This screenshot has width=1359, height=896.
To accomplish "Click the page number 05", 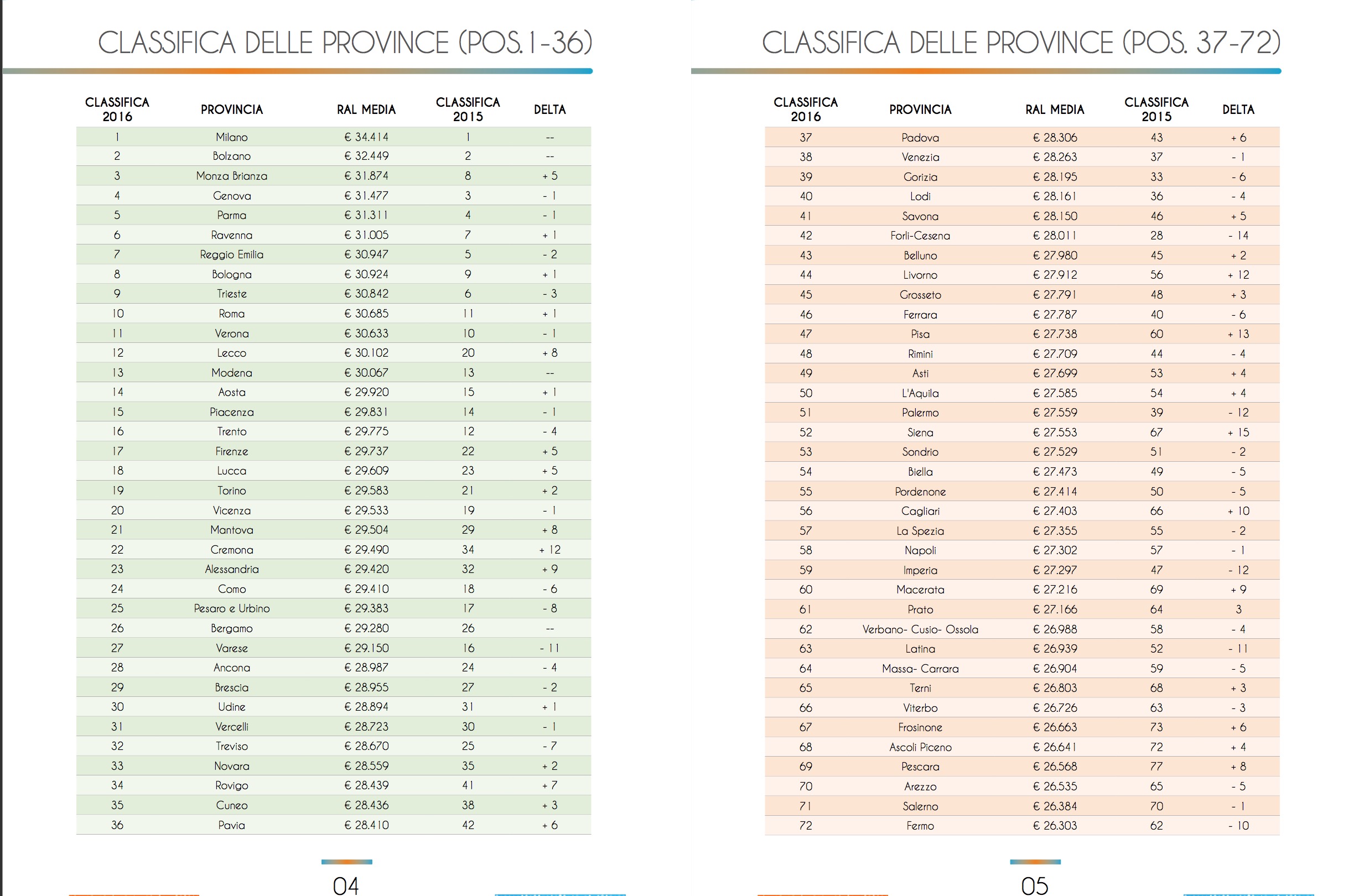I will coord(1034,885).
